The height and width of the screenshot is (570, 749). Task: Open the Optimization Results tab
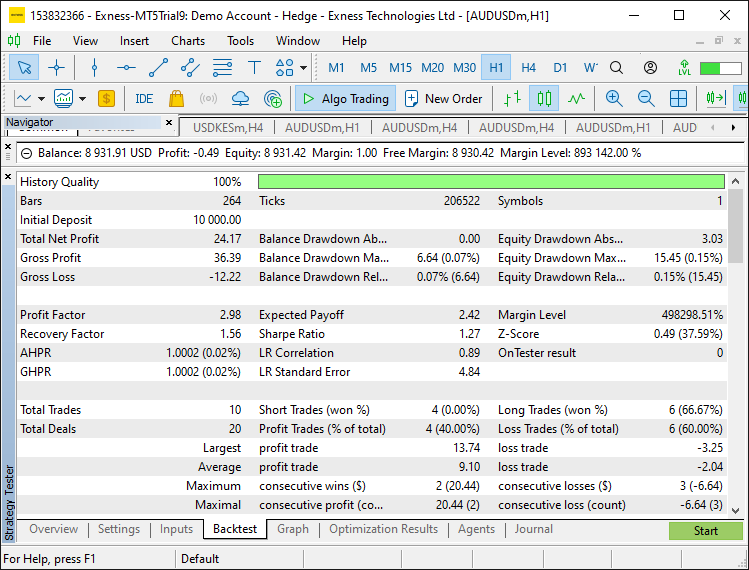(383, 529)
